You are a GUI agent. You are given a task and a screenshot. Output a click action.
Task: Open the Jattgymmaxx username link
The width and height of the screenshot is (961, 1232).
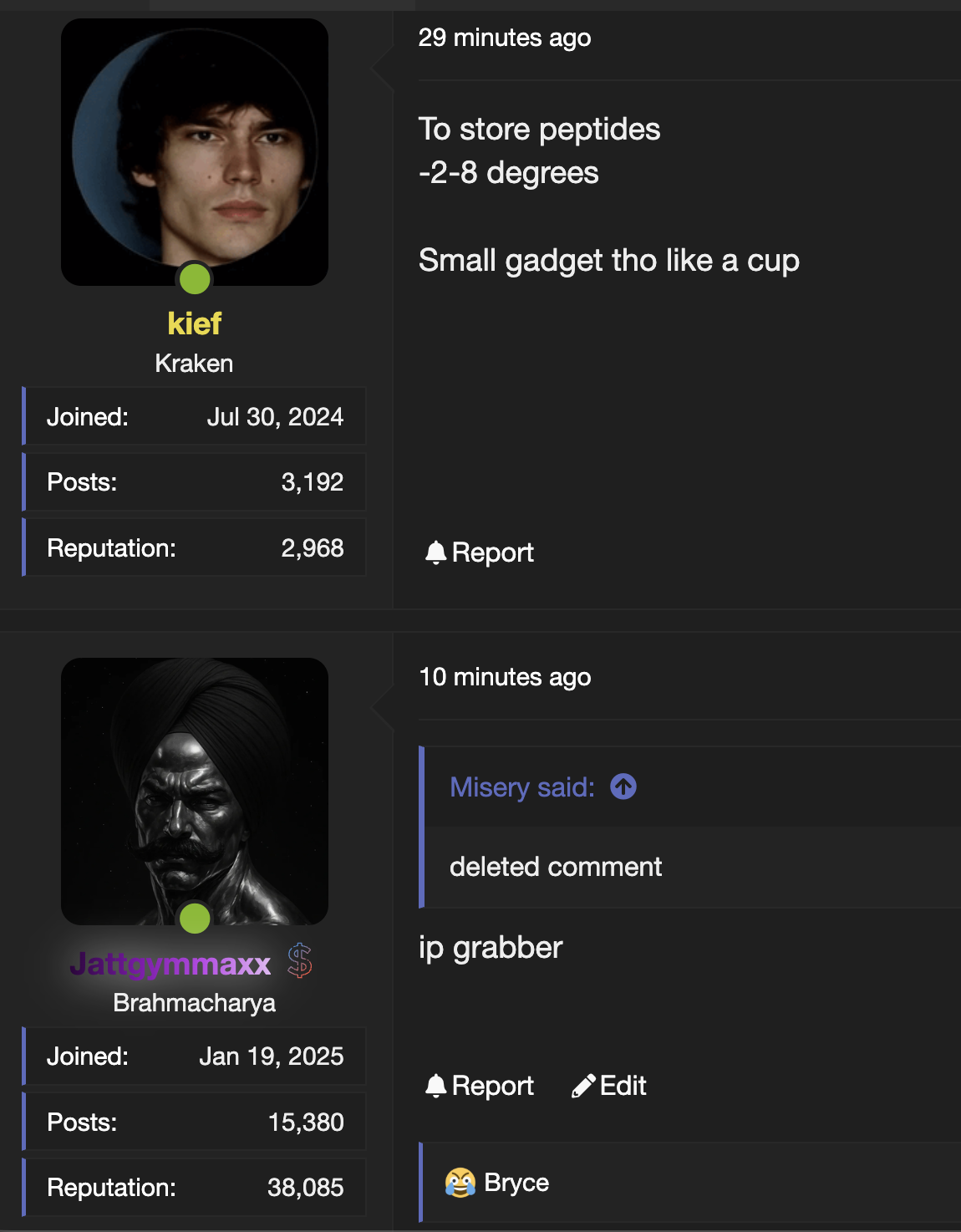(x=170, y=964)
